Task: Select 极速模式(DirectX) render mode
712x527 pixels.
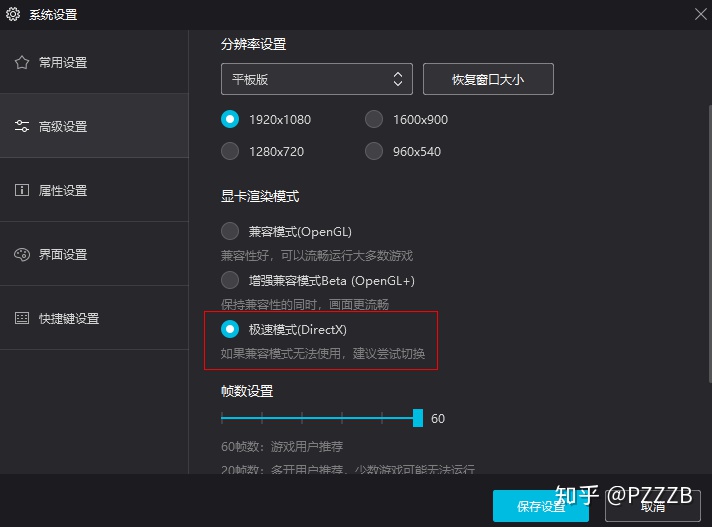Action: [230, 329]
